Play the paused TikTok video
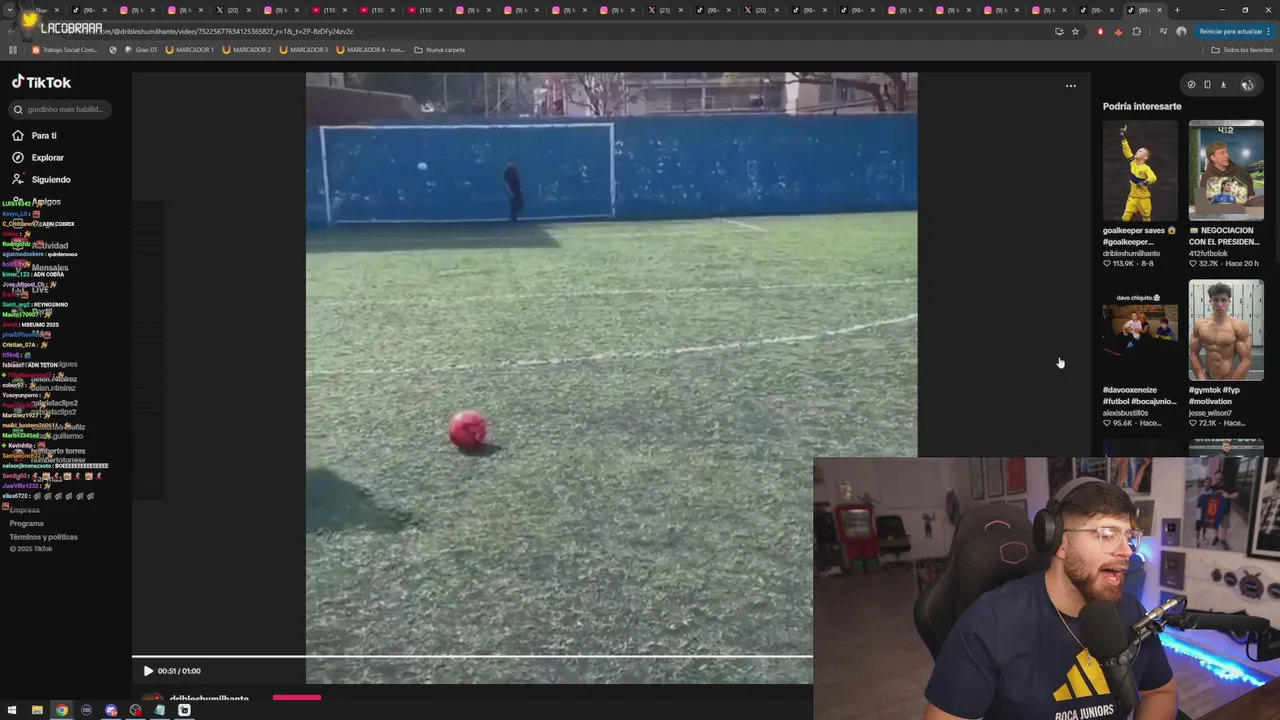 click(148, 671)
